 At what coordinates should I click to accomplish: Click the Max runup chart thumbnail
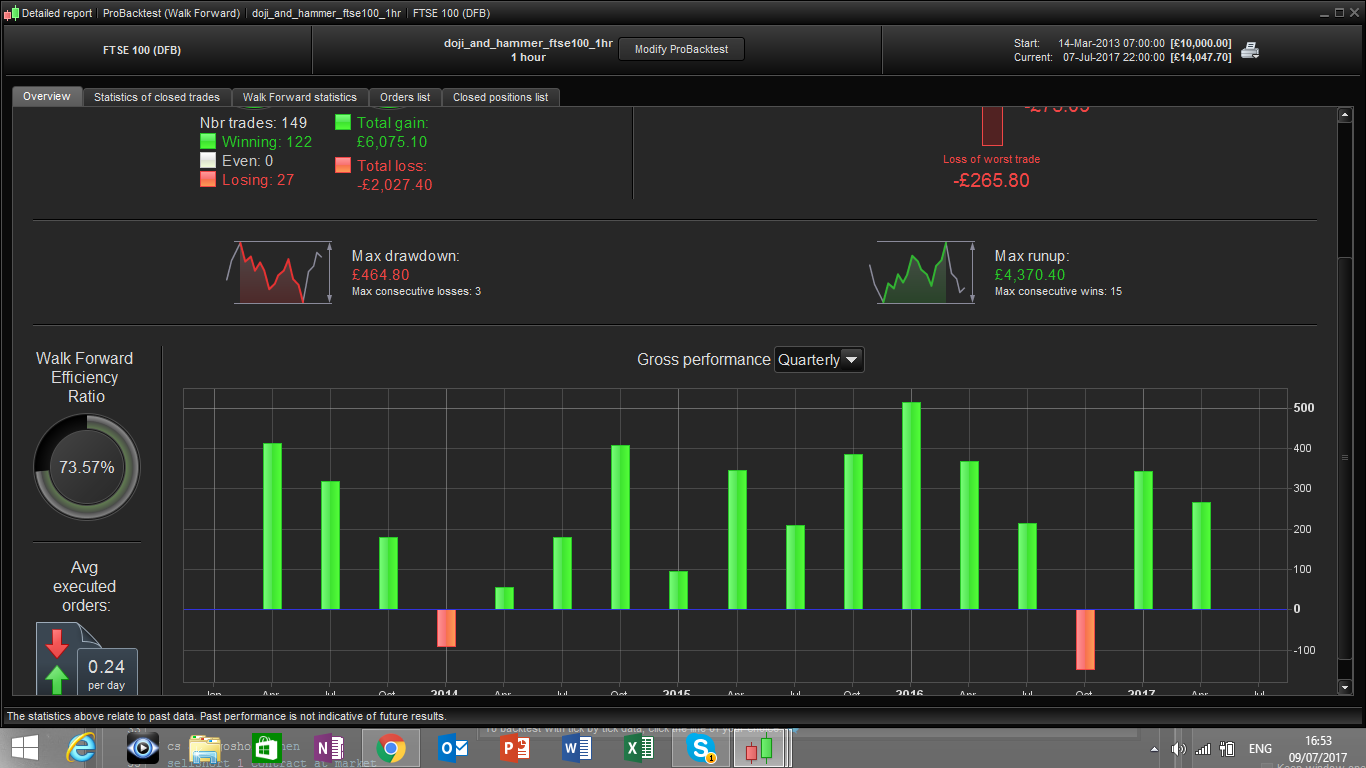(921, 272)
